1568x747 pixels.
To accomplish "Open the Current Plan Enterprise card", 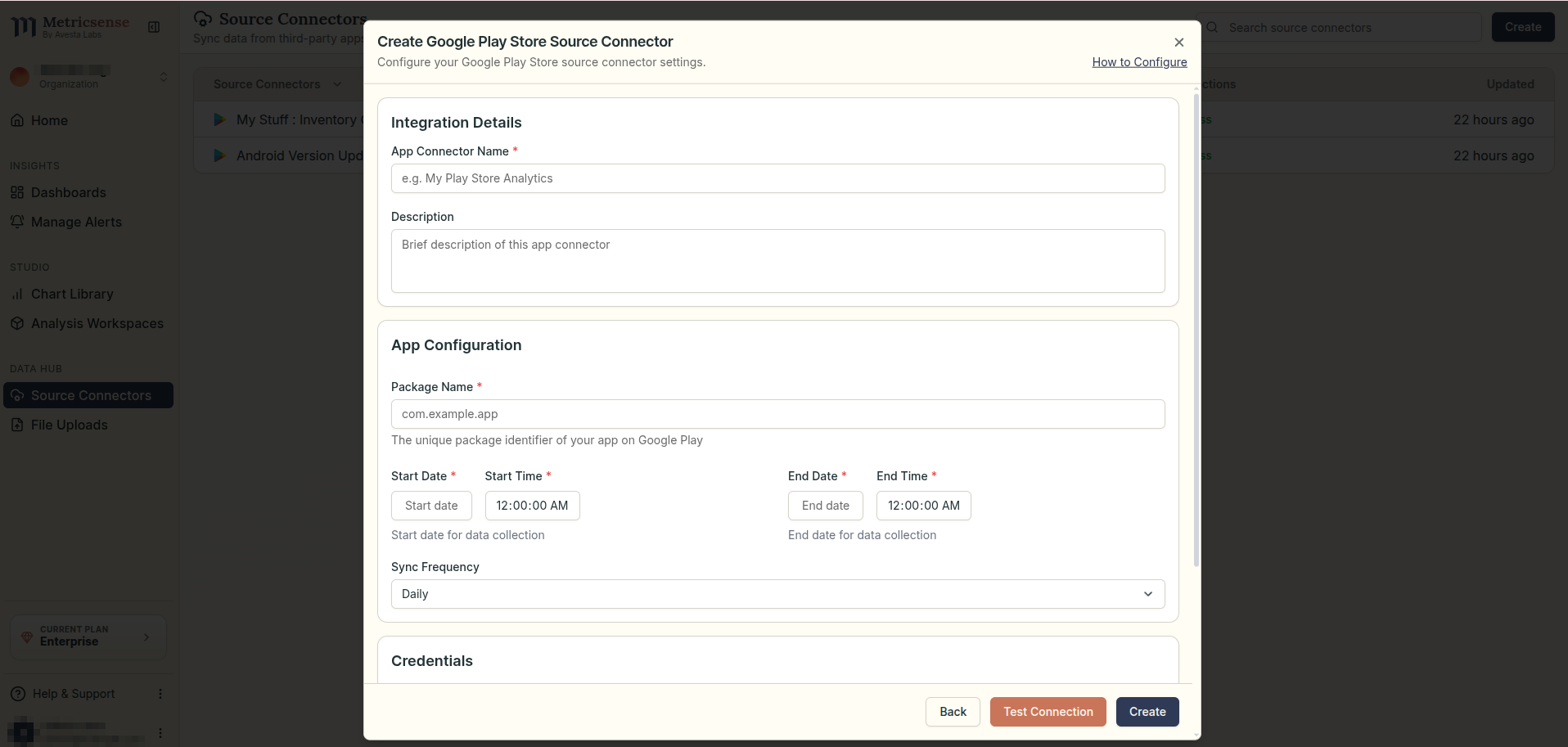I will pos(88,637).
